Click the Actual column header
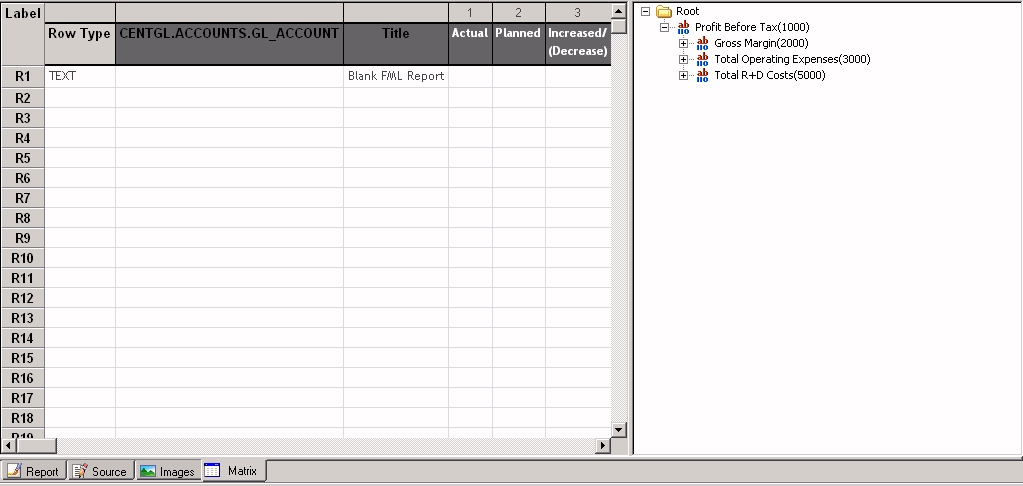The width and height of the screenshot is (1023, 486). [x=470, y=44]
